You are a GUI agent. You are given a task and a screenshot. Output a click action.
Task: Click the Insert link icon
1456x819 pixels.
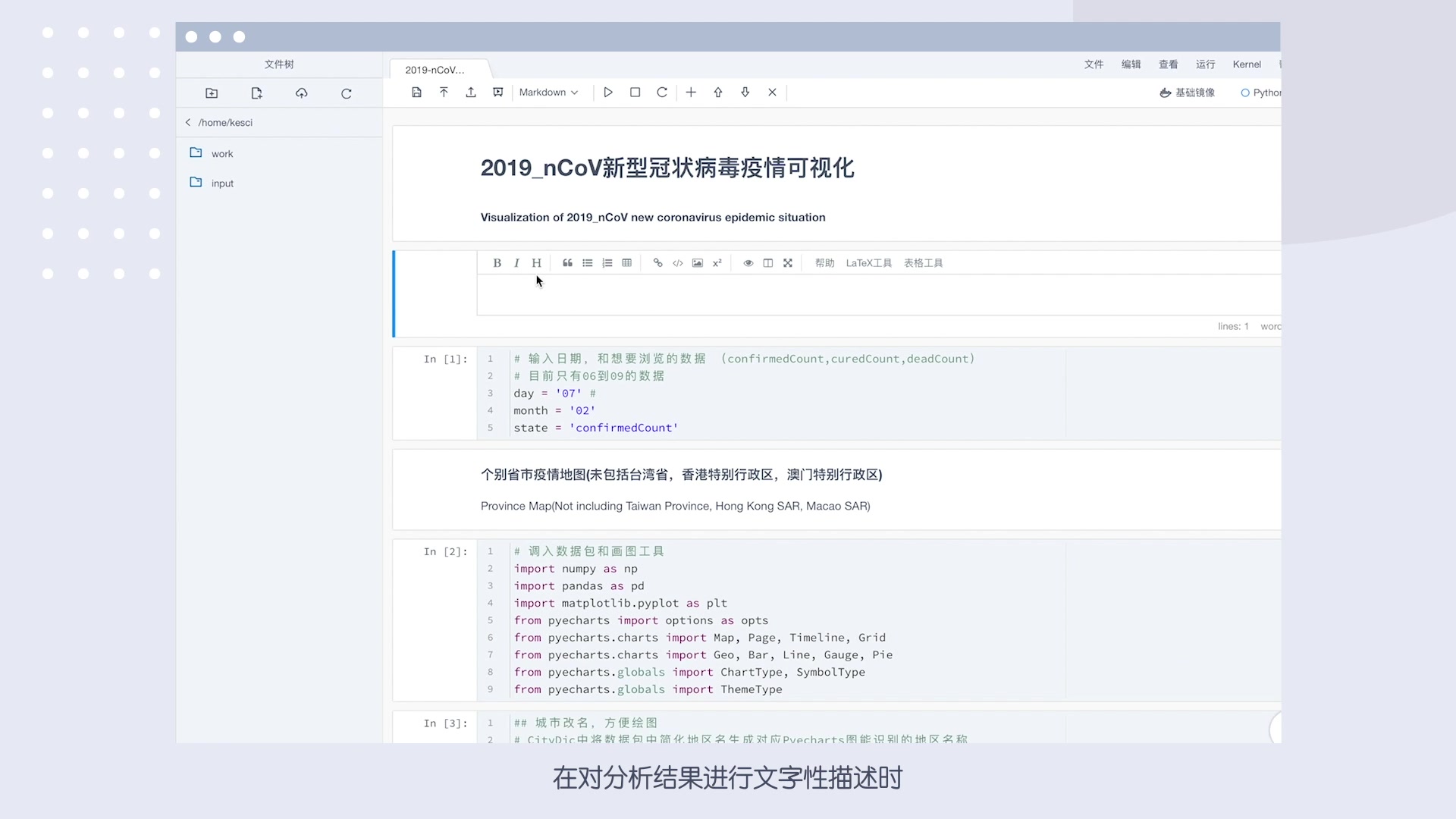(x=657, y=262)
